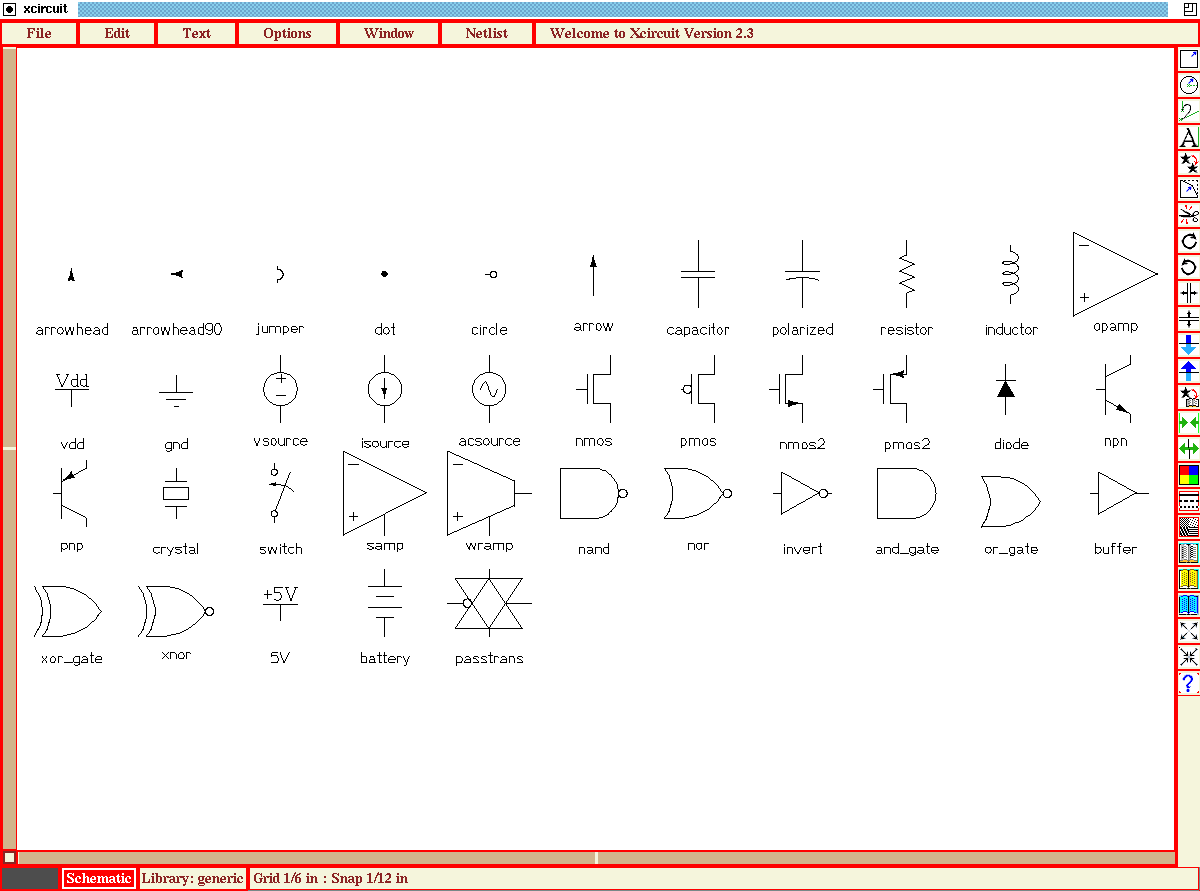Click the Help question mark icon
Screen dimensions: 1200x891
(x=1189, y=683)
